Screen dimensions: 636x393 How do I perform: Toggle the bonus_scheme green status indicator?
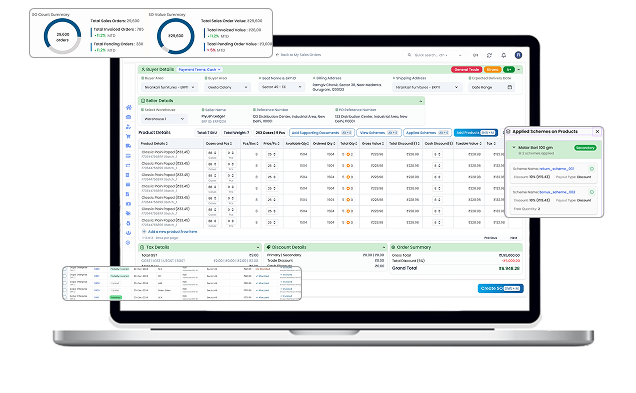591,192
